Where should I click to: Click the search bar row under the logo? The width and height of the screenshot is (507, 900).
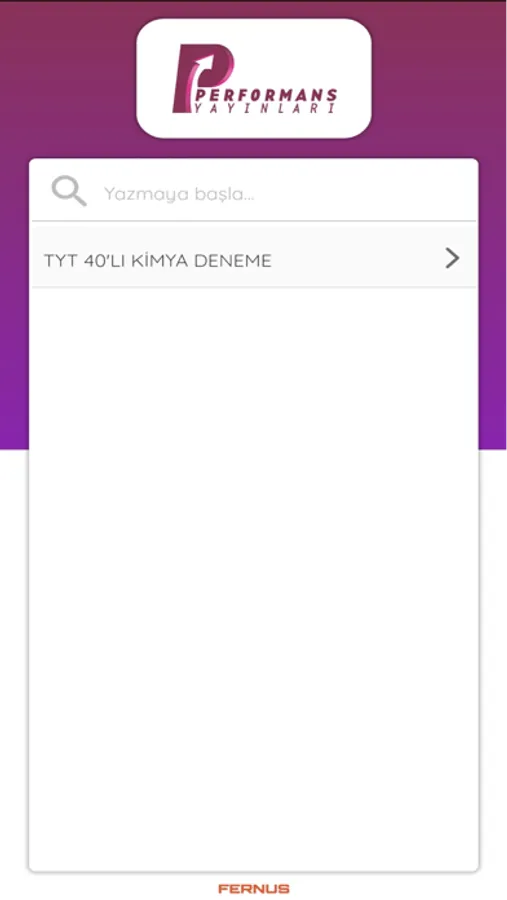254,191
